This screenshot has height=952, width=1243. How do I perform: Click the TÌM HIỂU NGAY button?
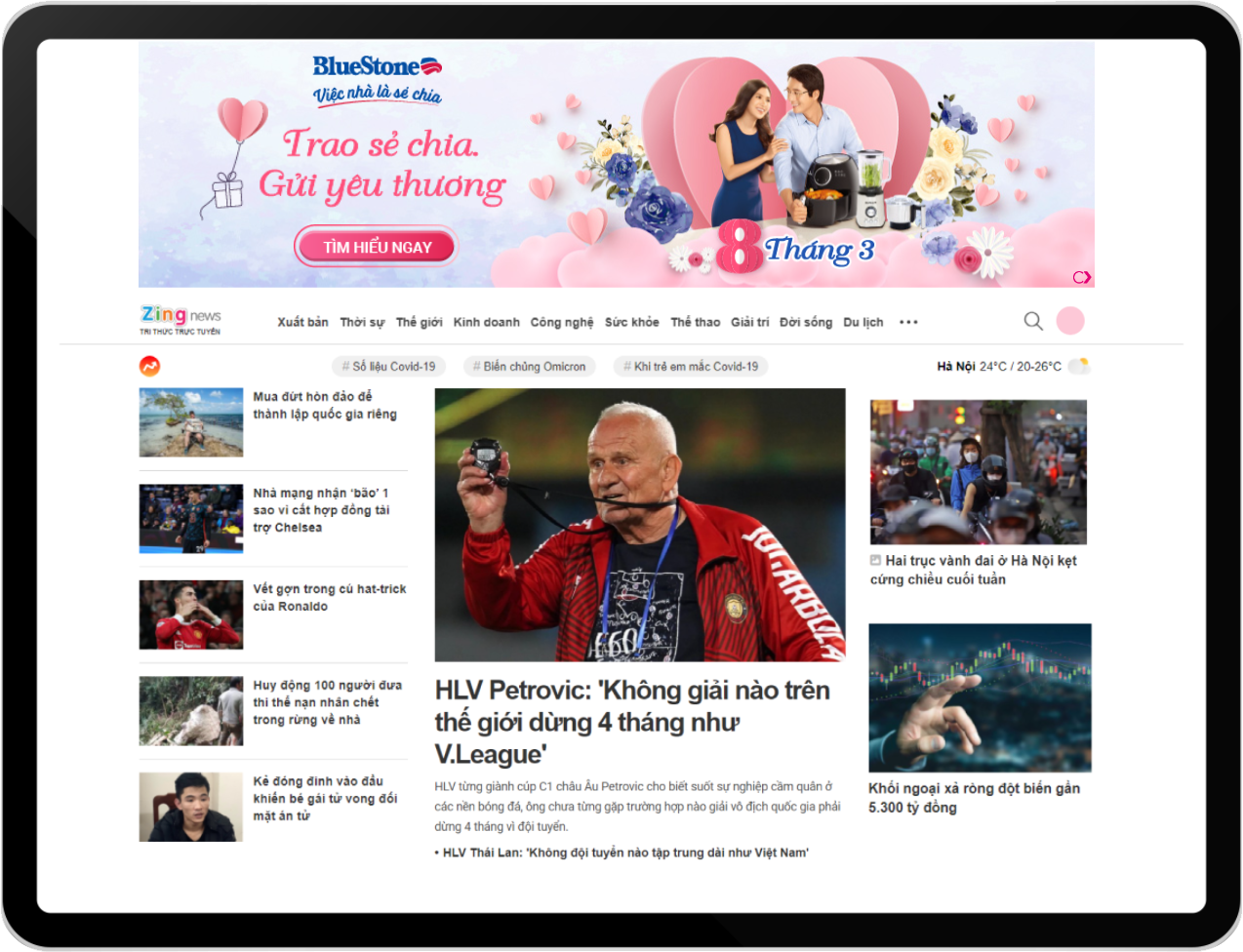pos(377,247)
